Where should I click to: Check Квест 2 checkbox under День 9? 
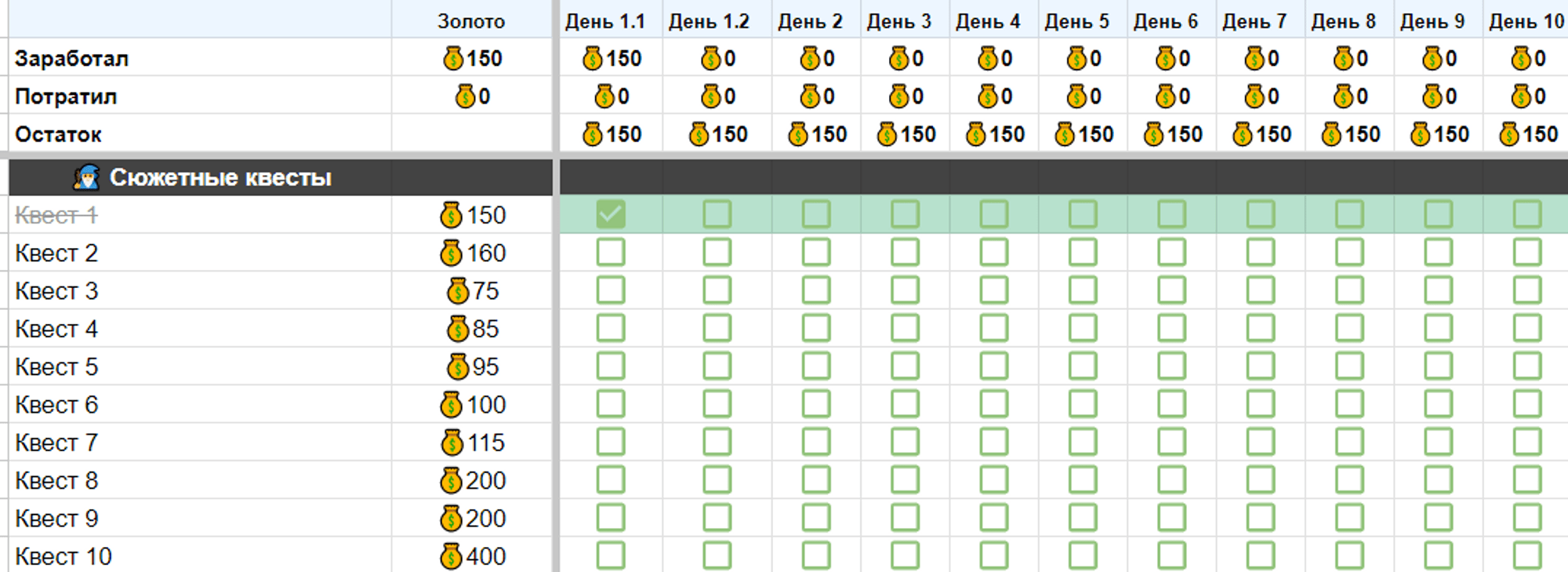[x=1439, y=252]
